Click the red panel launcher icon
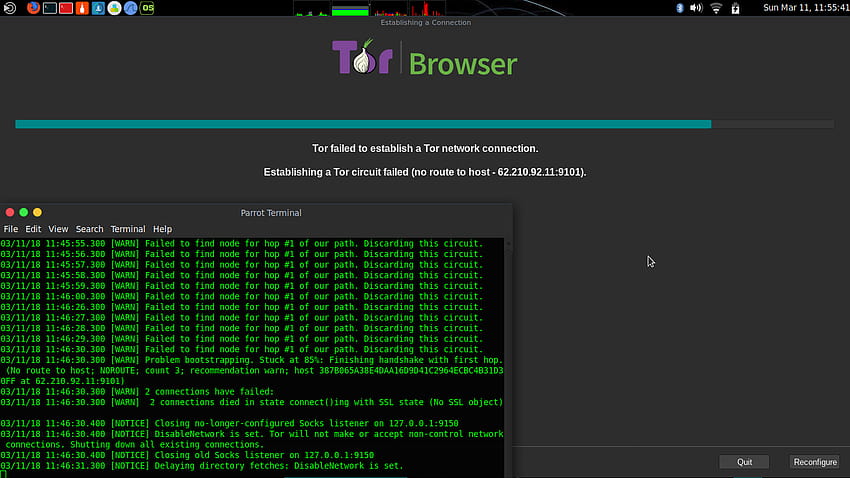Screen dimensions: 850x478 coord(66,8)
